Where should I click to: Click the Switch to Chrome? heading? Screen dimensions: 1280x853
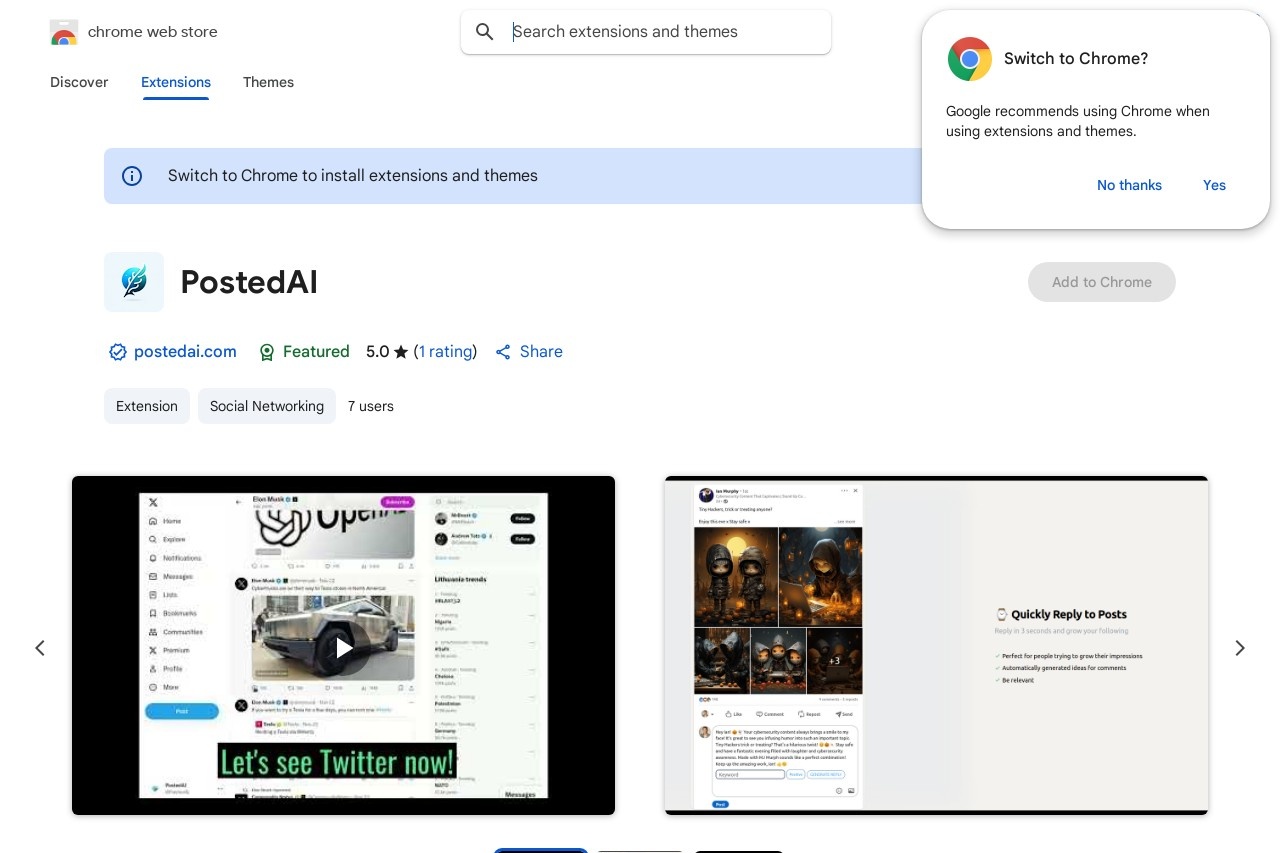[x=1076, y=59]
